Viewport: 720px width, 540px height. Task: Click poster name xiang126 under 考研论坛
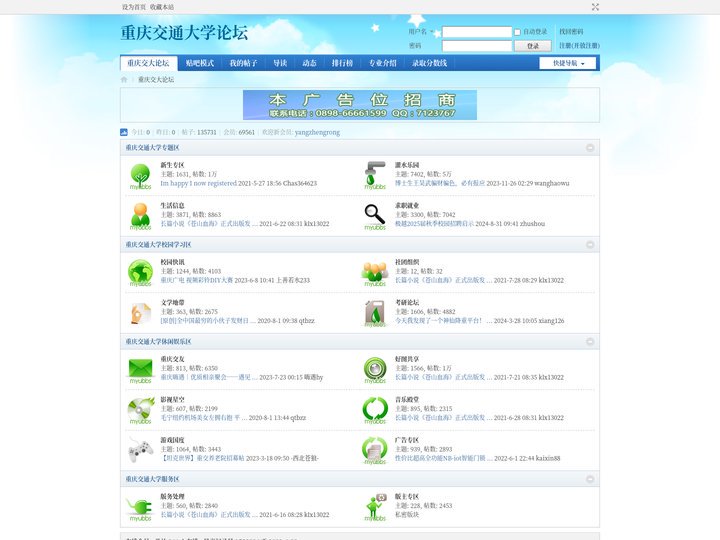pyautogui.click(x=551, y=321)
